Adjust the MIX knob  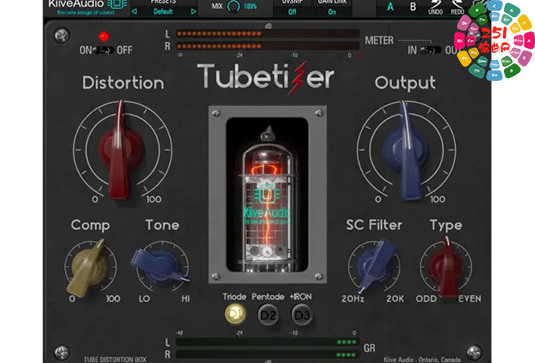(234, 6)
